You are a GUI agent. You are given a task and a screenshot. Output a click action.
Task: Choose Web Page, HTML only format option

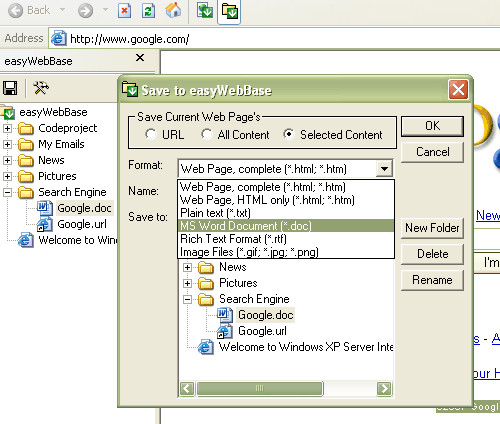coord(286,200)
